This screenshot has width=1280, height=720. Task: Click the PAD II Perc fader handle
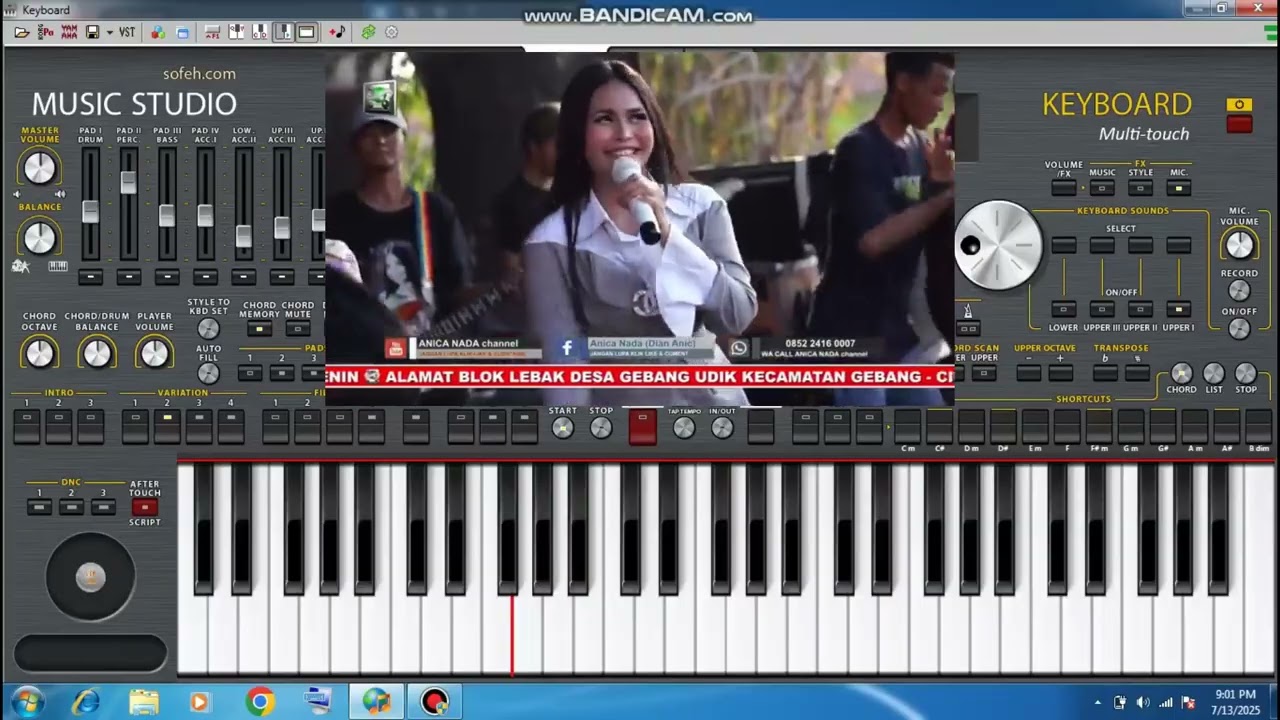[128, 182]
